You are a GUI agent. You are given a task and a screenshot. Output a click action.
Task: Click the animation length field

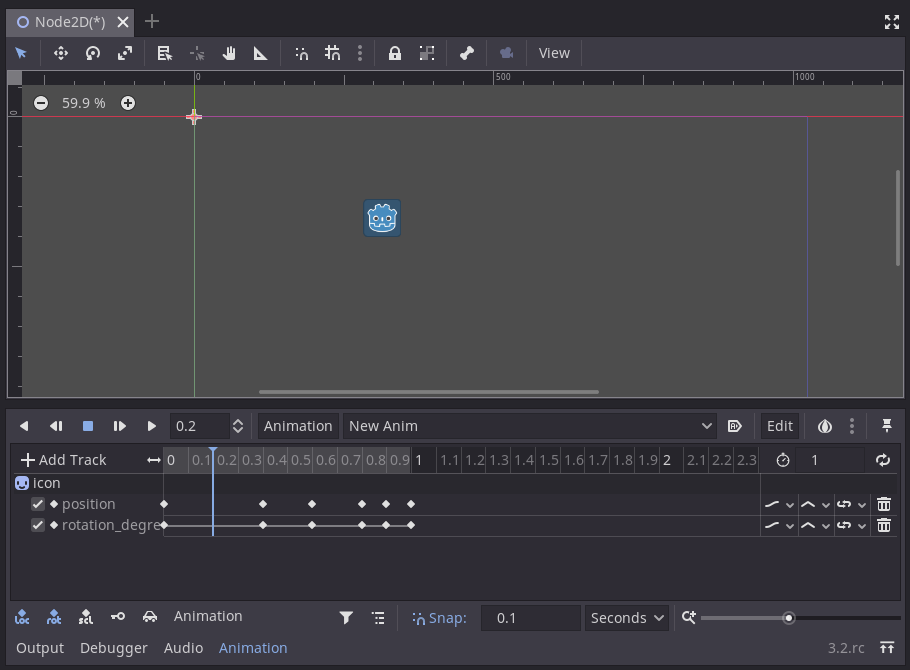(x=830, y=460)
